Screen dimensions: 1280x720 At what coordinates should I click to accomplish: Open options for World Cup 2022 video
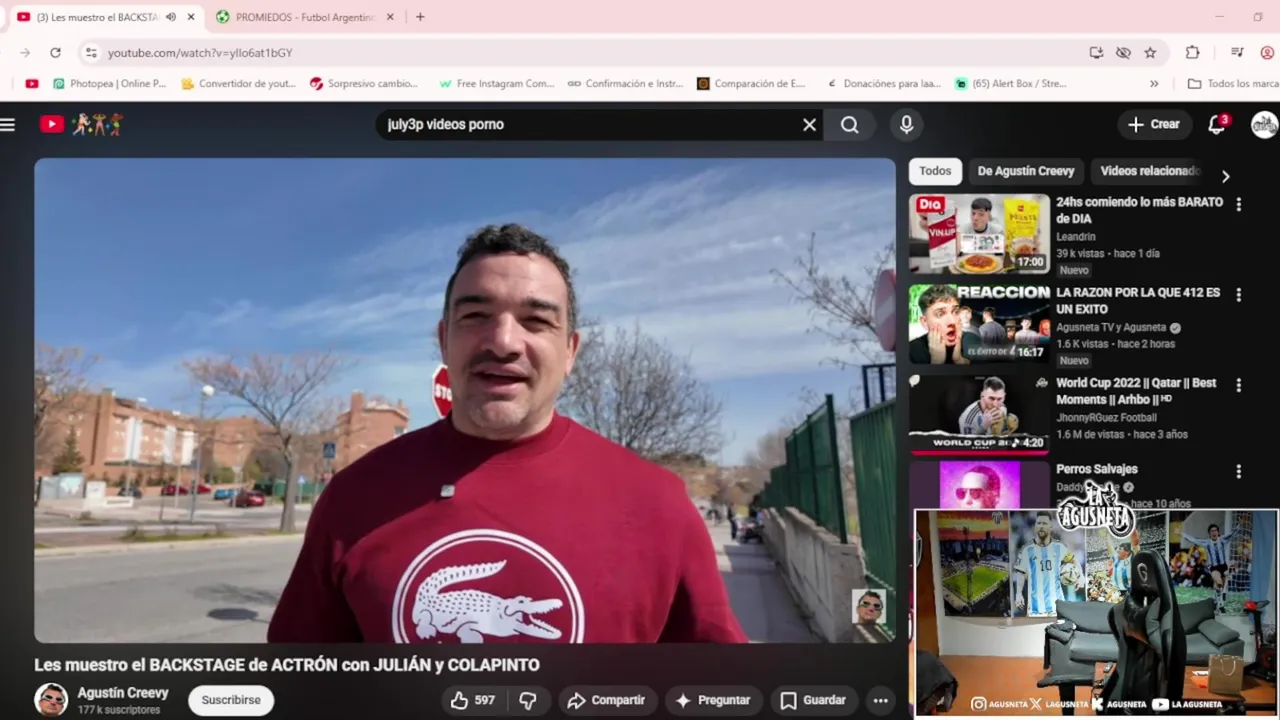[x=1239, y=385]
